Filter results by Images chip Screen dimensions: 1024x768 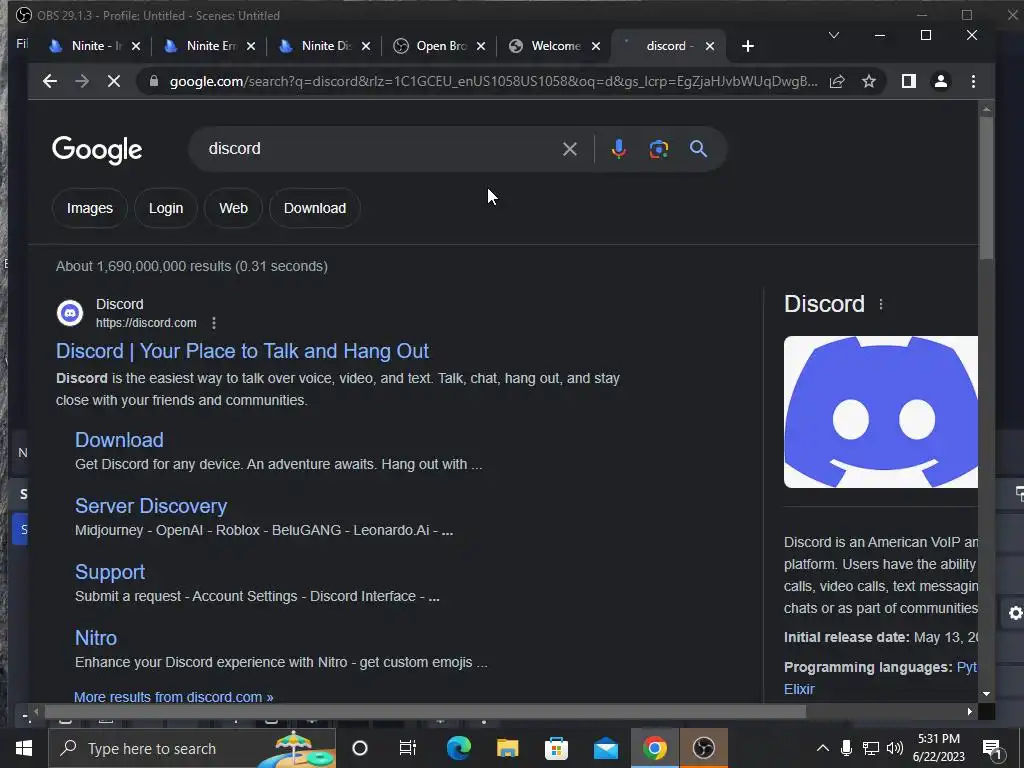click(89, 208)
